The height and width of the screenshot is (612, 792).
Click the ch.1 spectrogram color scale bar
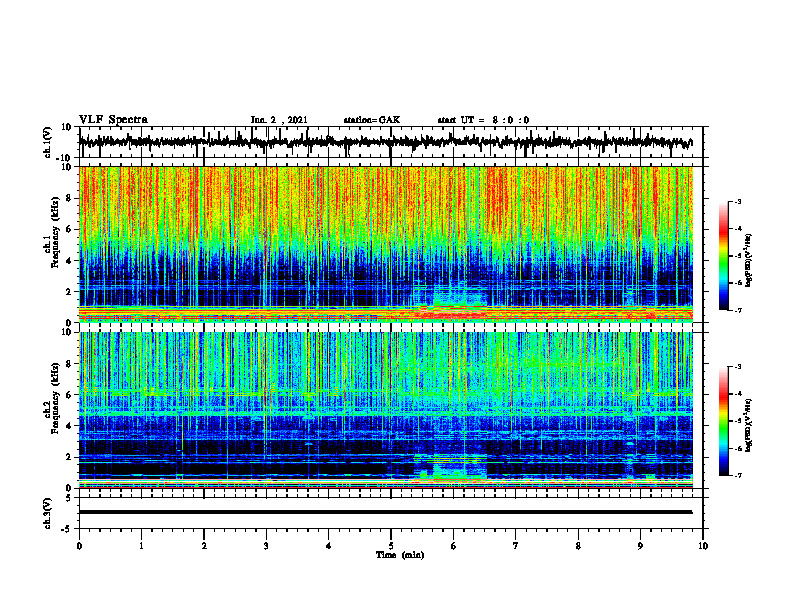tap(723, 256)
